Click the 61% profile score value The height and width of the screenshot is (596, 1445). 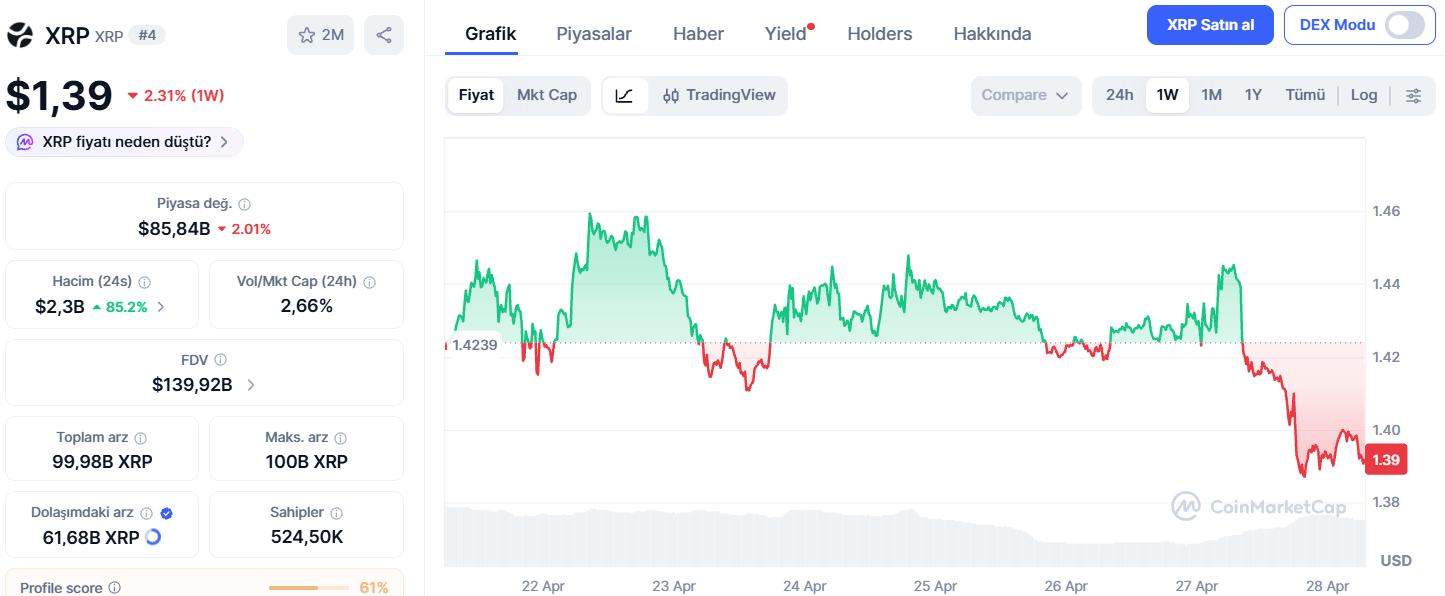pyautogui.click(x=374, y=588)
